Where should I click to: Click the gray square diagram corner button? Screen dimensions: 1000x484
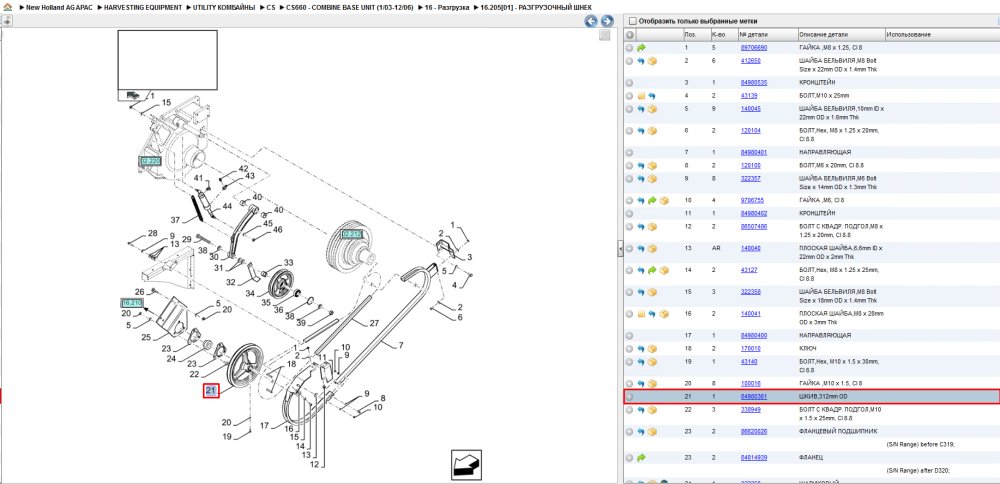click(x=604, y=36)
